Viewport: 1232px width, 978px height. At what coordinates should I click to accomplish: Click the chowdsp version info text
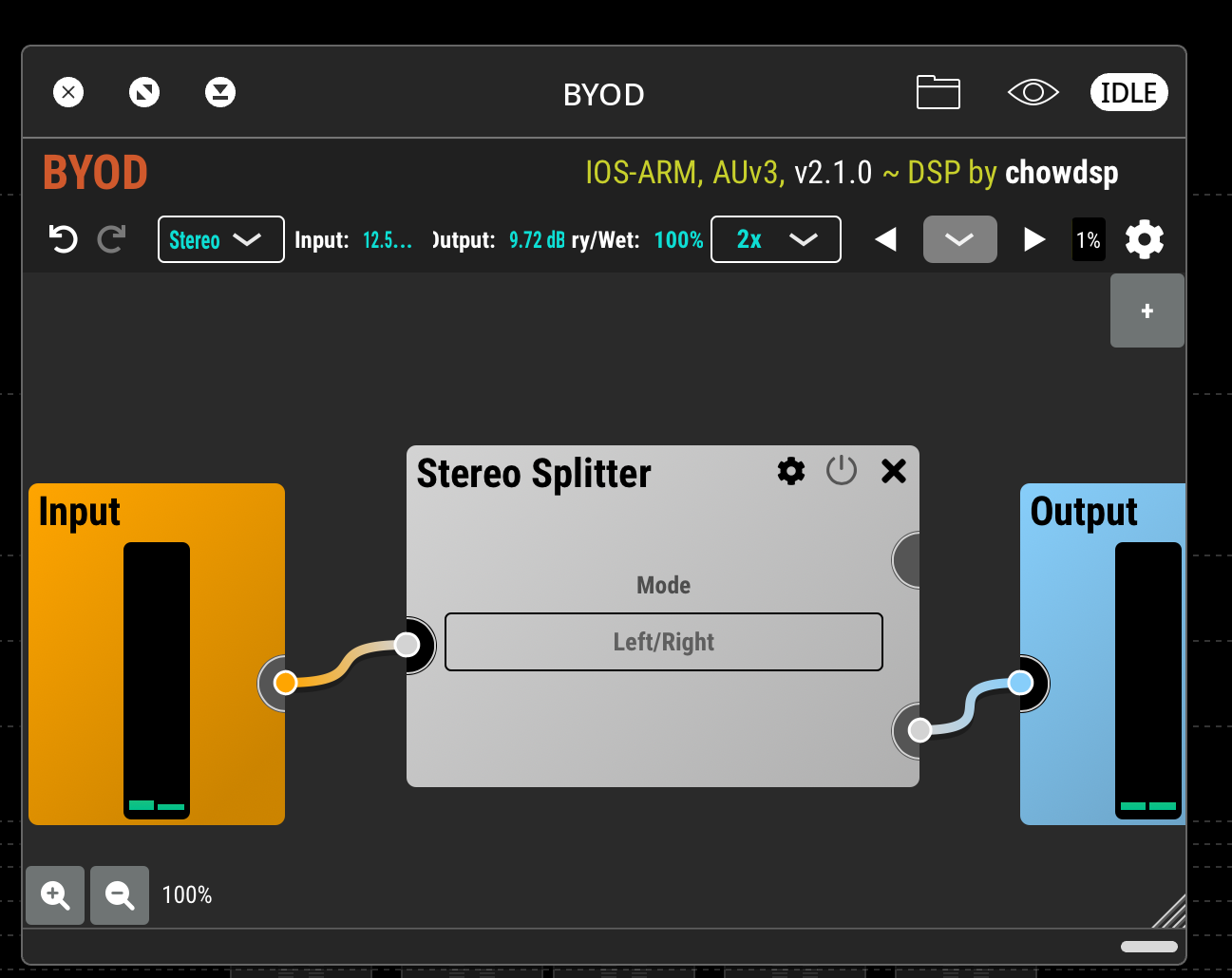coord(851,173)
